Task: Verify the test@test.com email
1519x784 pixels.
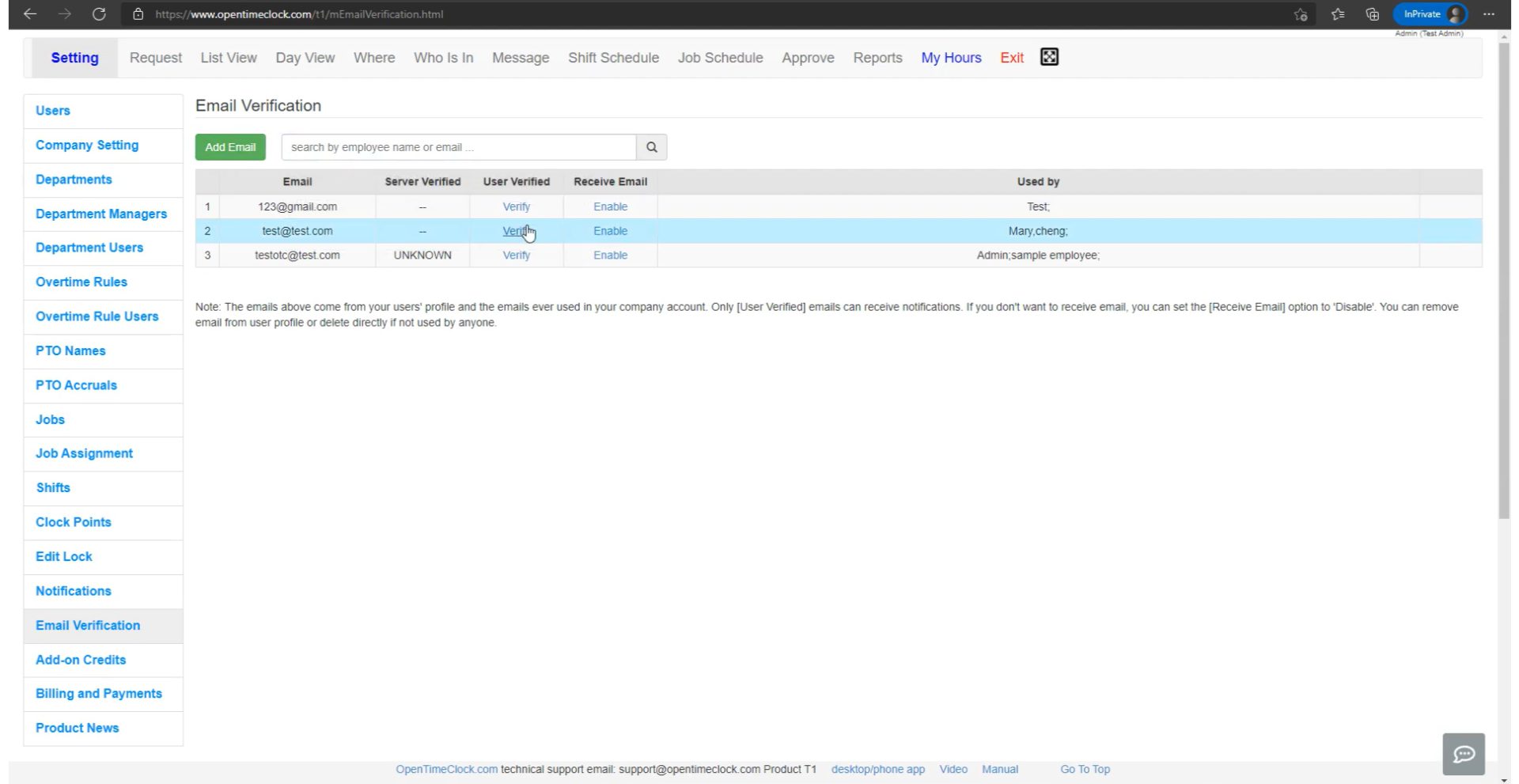Action: click(517, 230)
